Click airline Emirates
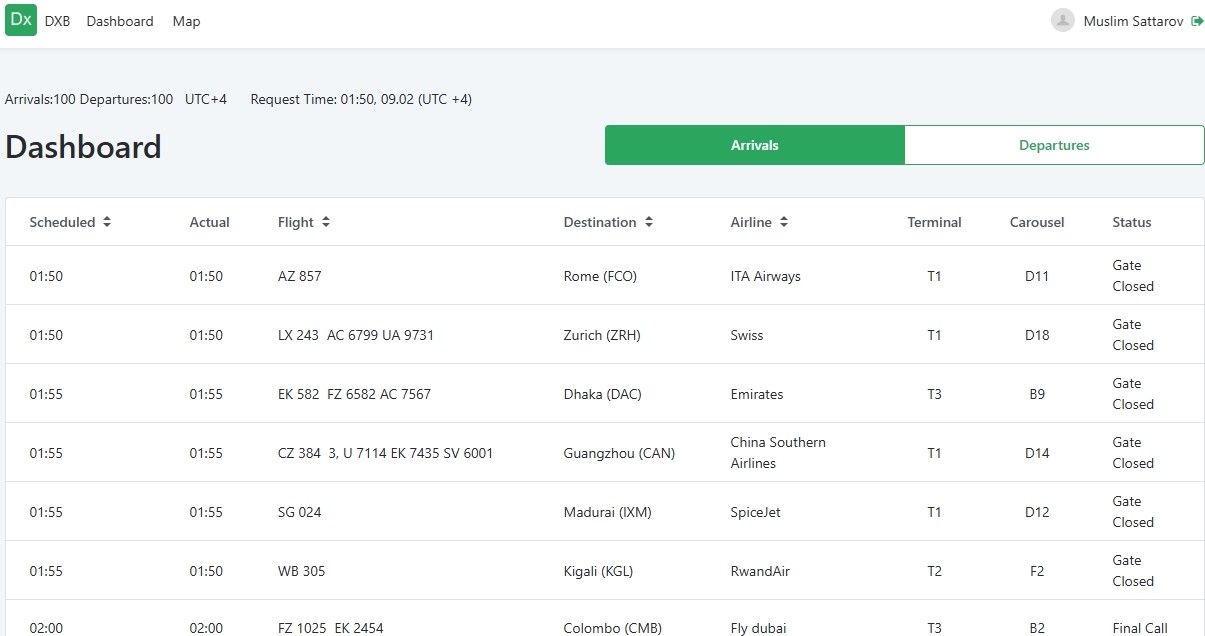 pos(757,394)
